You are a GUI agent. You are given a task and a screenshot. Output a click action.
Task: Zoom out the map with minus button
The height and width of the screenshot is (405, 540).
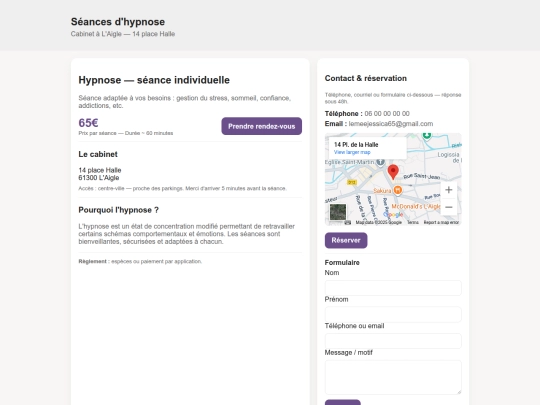click(x=448, y=207)
